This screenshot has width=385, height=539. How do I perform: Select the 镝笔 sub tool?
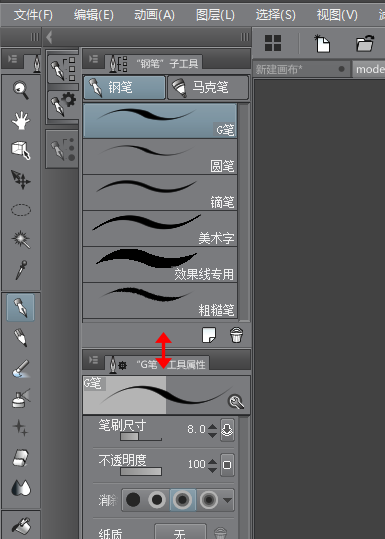(x=160, y=192)
